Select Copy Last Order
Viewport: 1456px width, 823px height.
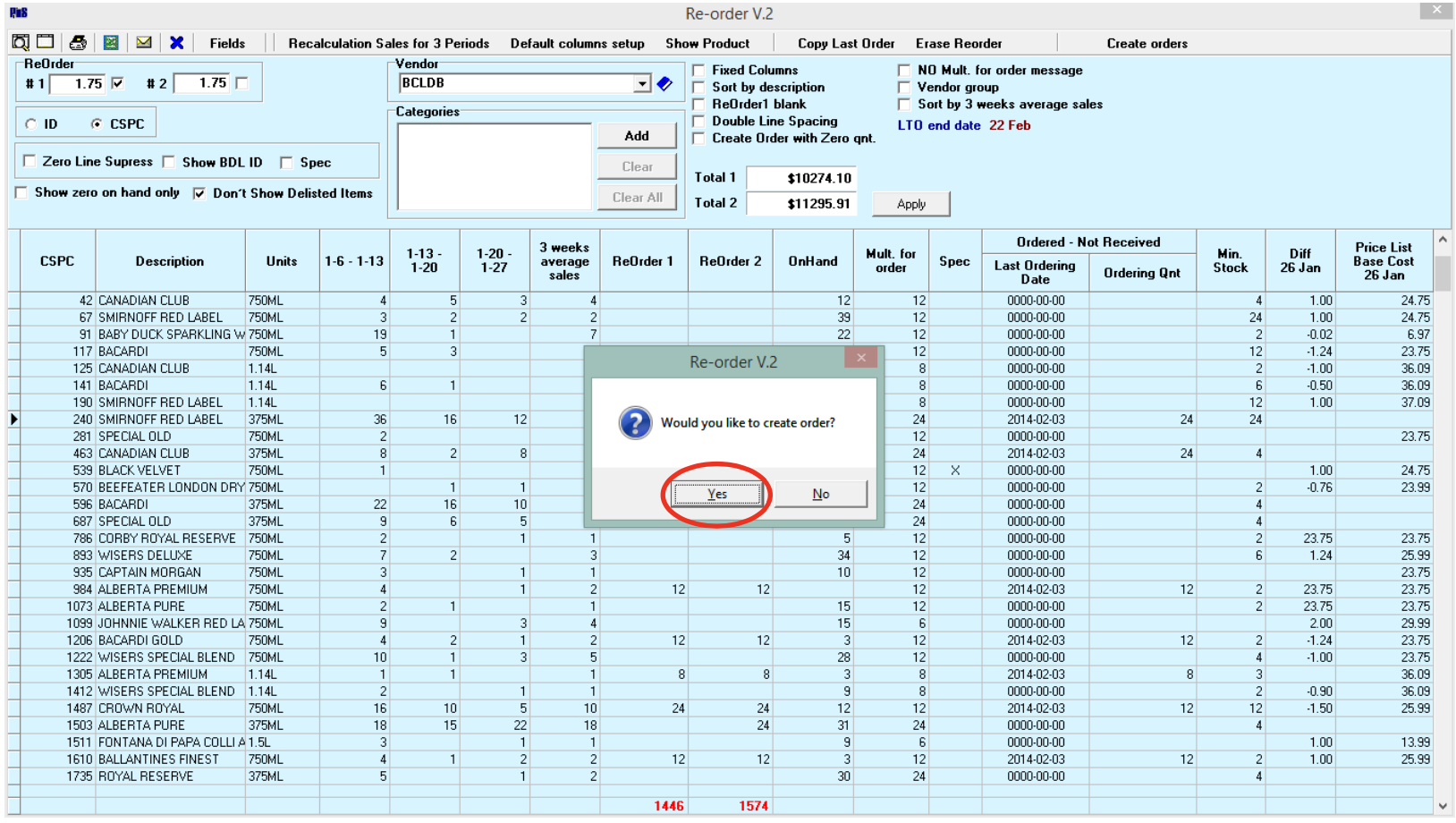coord(846,43)
